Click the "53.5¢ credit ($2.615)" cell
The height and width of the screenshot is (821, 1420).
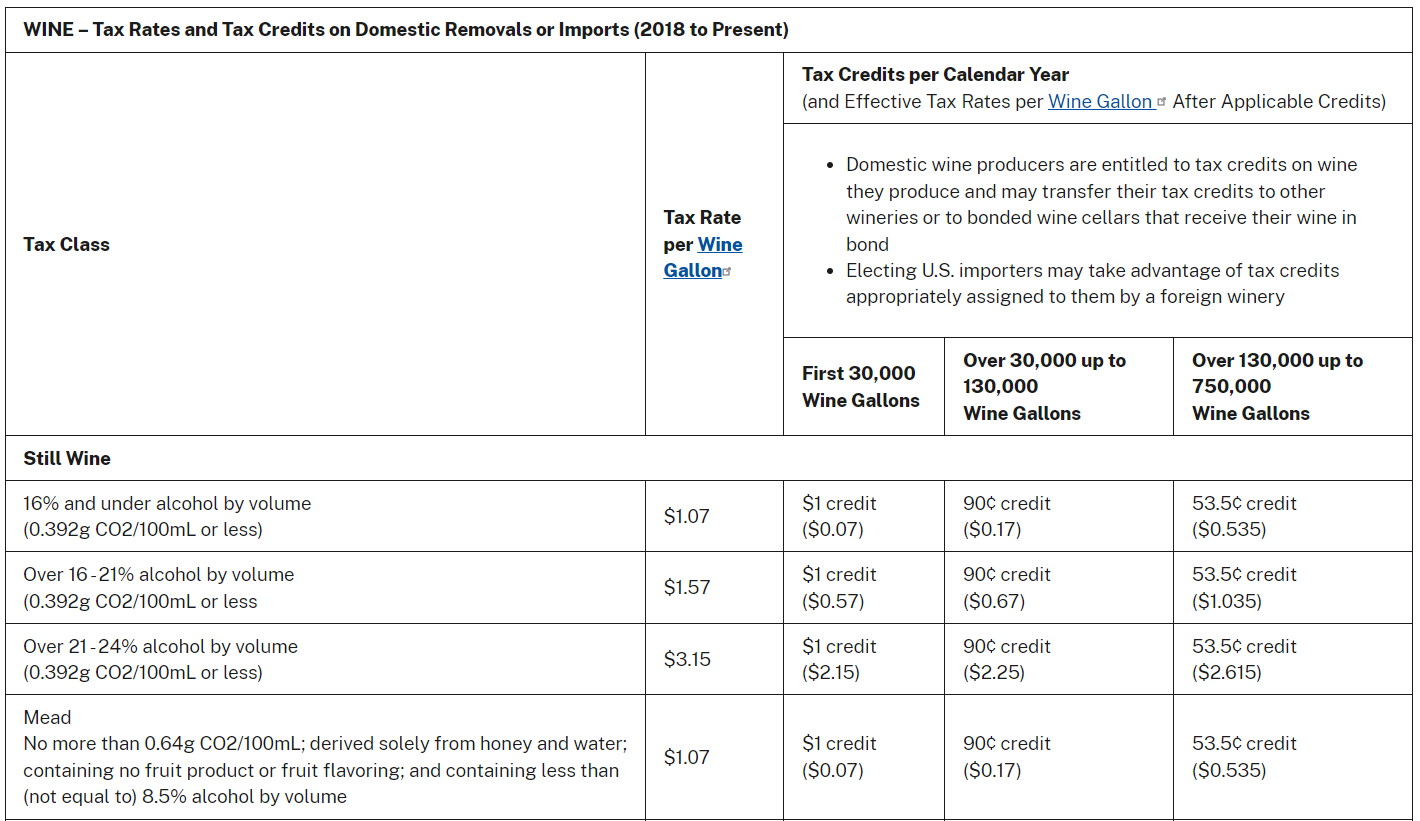(1244, 659)
